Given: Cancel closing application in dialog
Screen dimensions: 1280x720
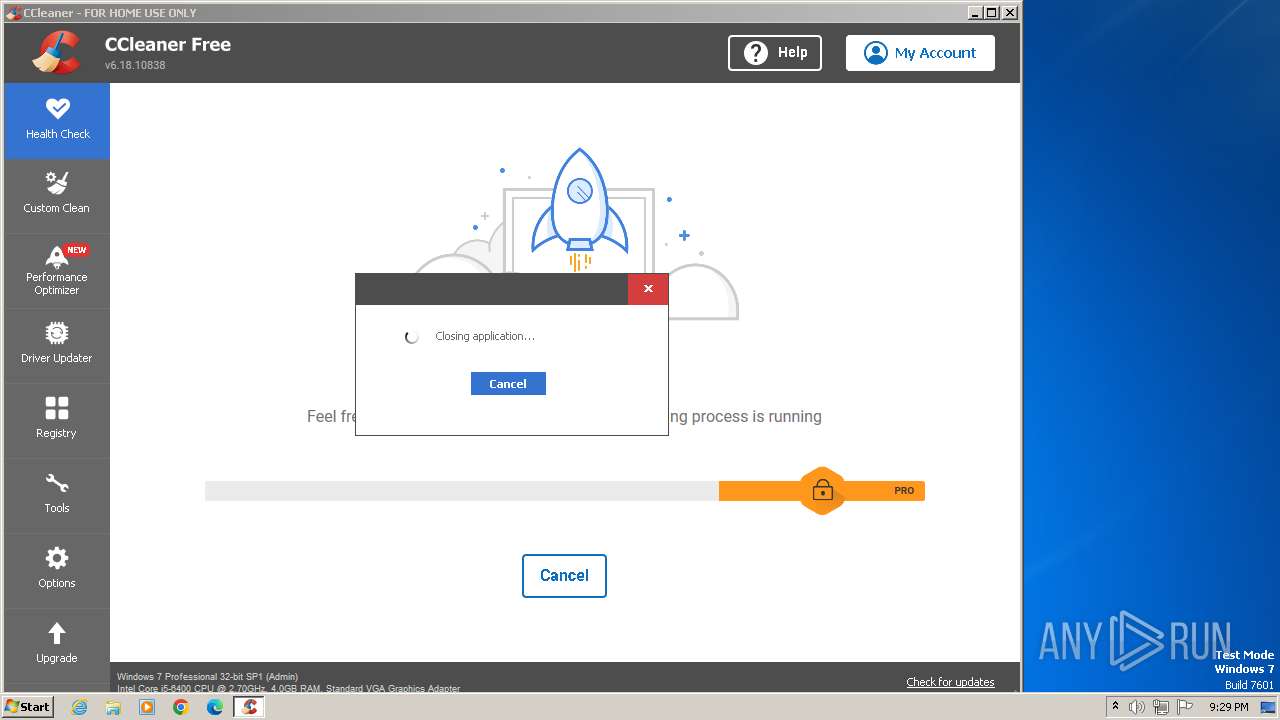Looking at the screenshot, I should coord(508,384).
